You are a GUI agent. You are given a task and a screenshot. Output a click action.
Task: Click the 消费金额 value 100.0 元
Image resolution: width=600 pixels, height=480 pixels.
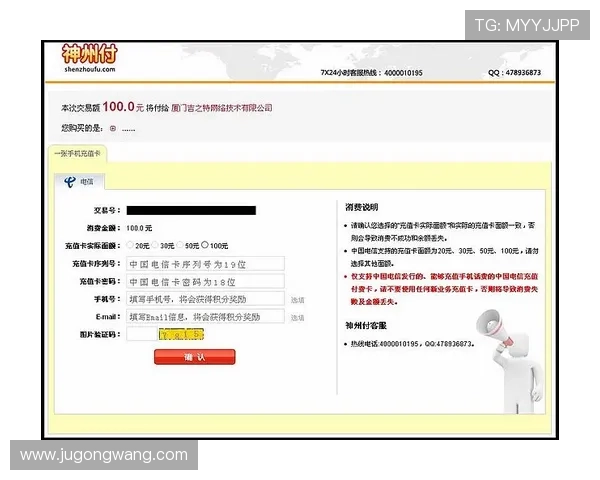(x=139, y=228)
